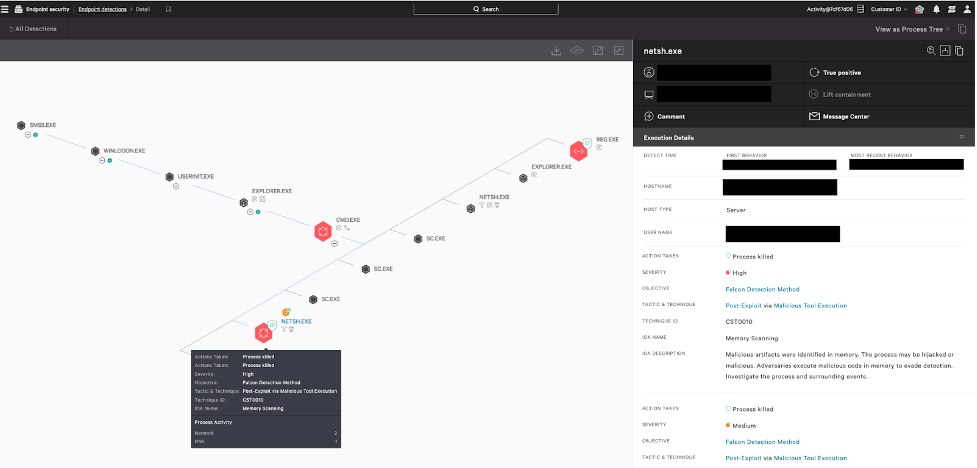977x468 pixels.
Task: Click the user avatar icon in the details panel
Action: tap(649, 73)
